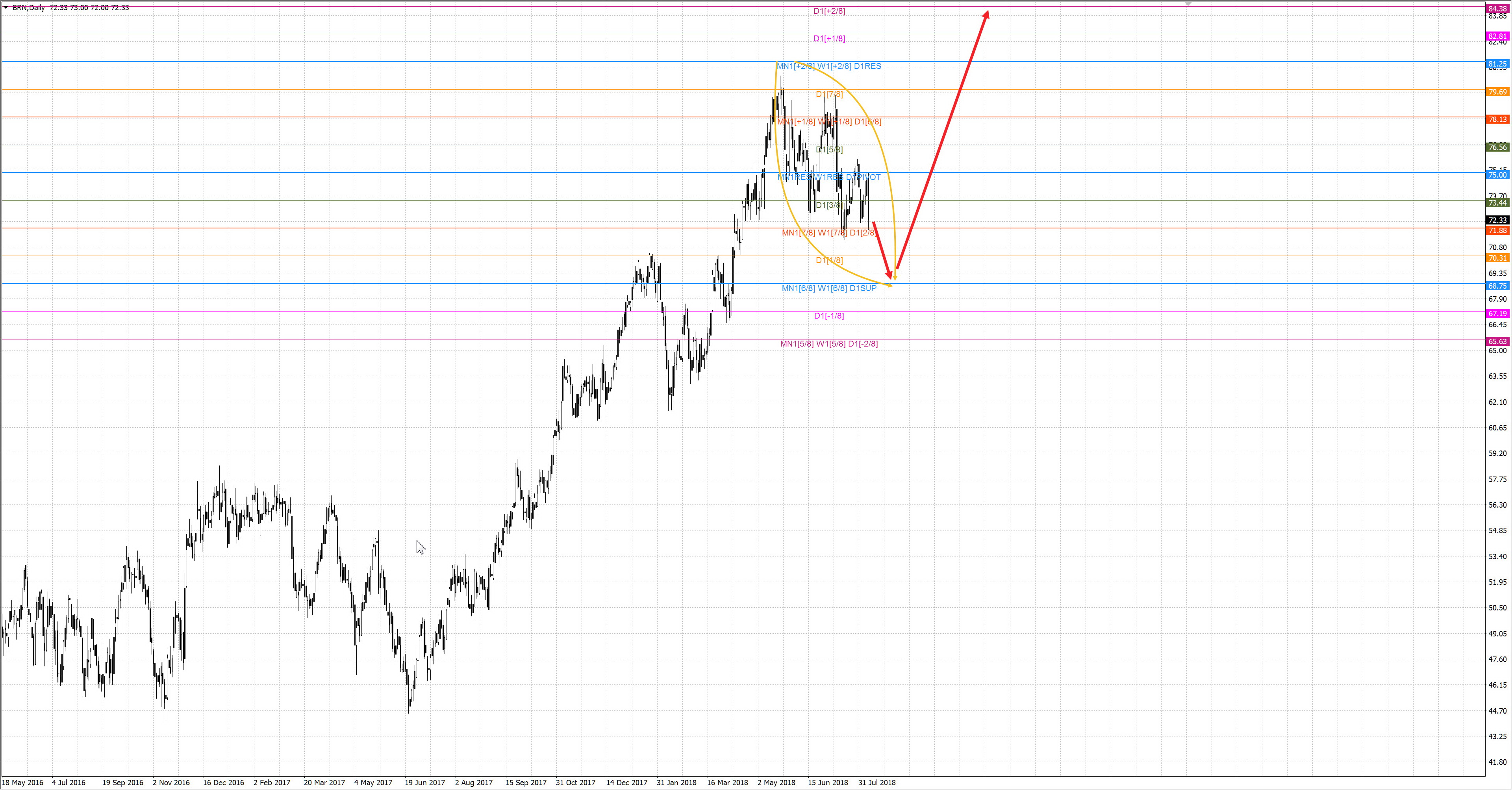Select the D1[+1/8] level label
The height and width of the screenshot is (790, 1512).
(x=829, y=39)
